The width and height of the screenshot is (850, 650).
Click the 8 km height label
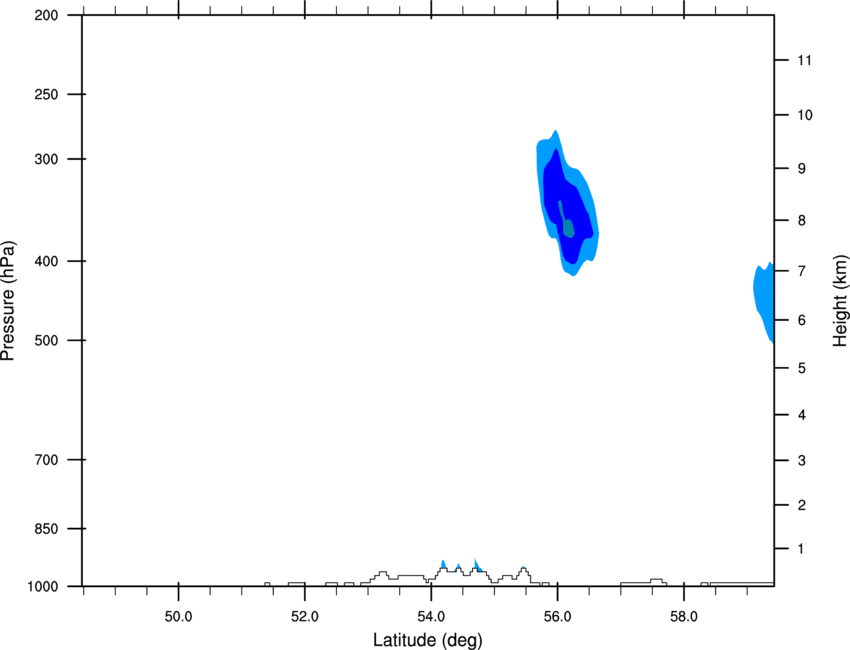pos(802,221)
